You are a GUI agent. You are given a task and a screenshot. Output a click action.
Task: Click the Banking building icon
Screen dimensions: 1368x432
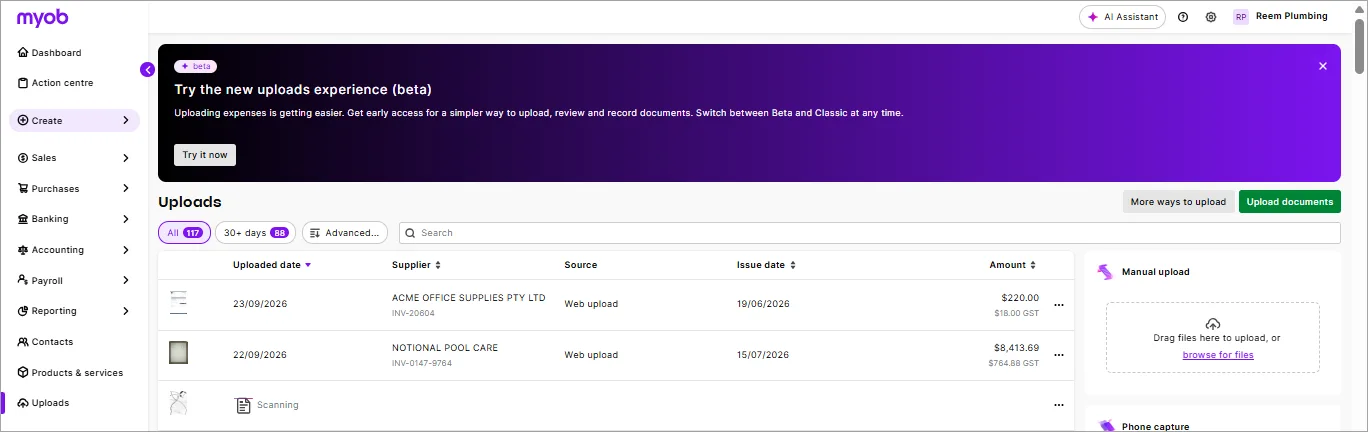(x=23, y=219)
